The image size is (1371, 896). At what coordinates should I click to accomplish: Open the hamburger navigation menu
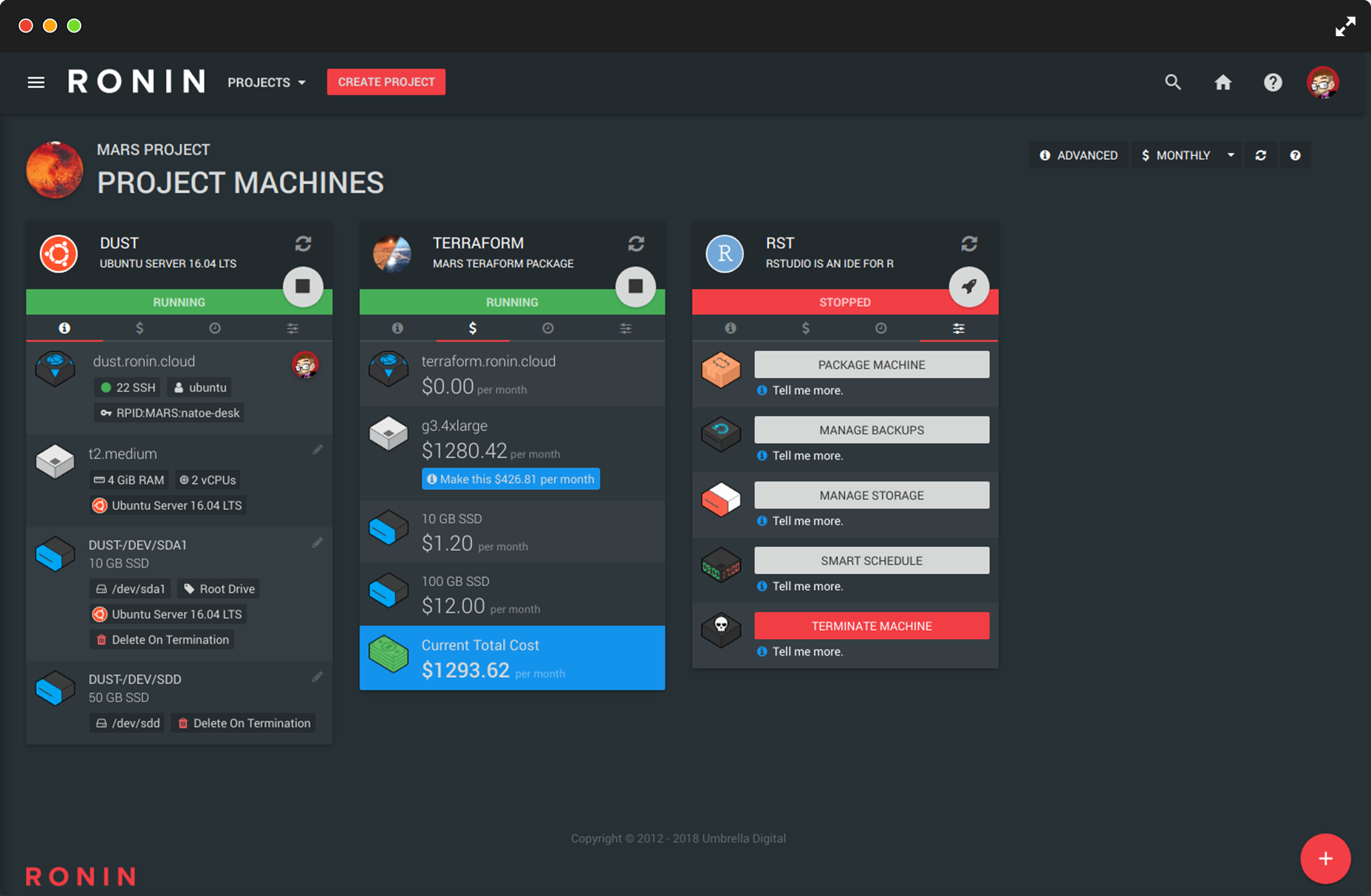pos(35,82)
